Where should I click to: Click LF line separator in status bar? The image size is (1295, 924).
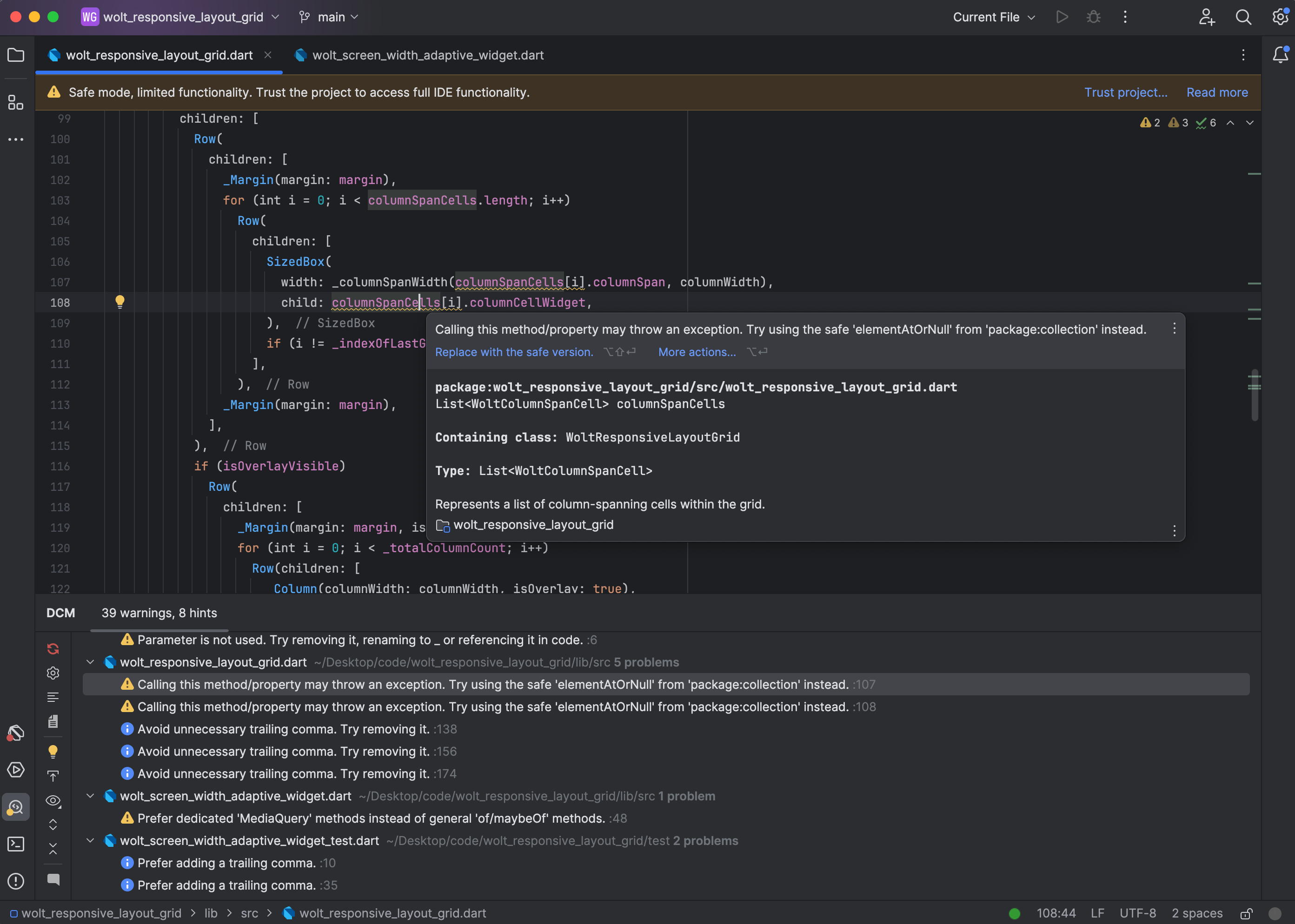click(x=1097, y=913)
